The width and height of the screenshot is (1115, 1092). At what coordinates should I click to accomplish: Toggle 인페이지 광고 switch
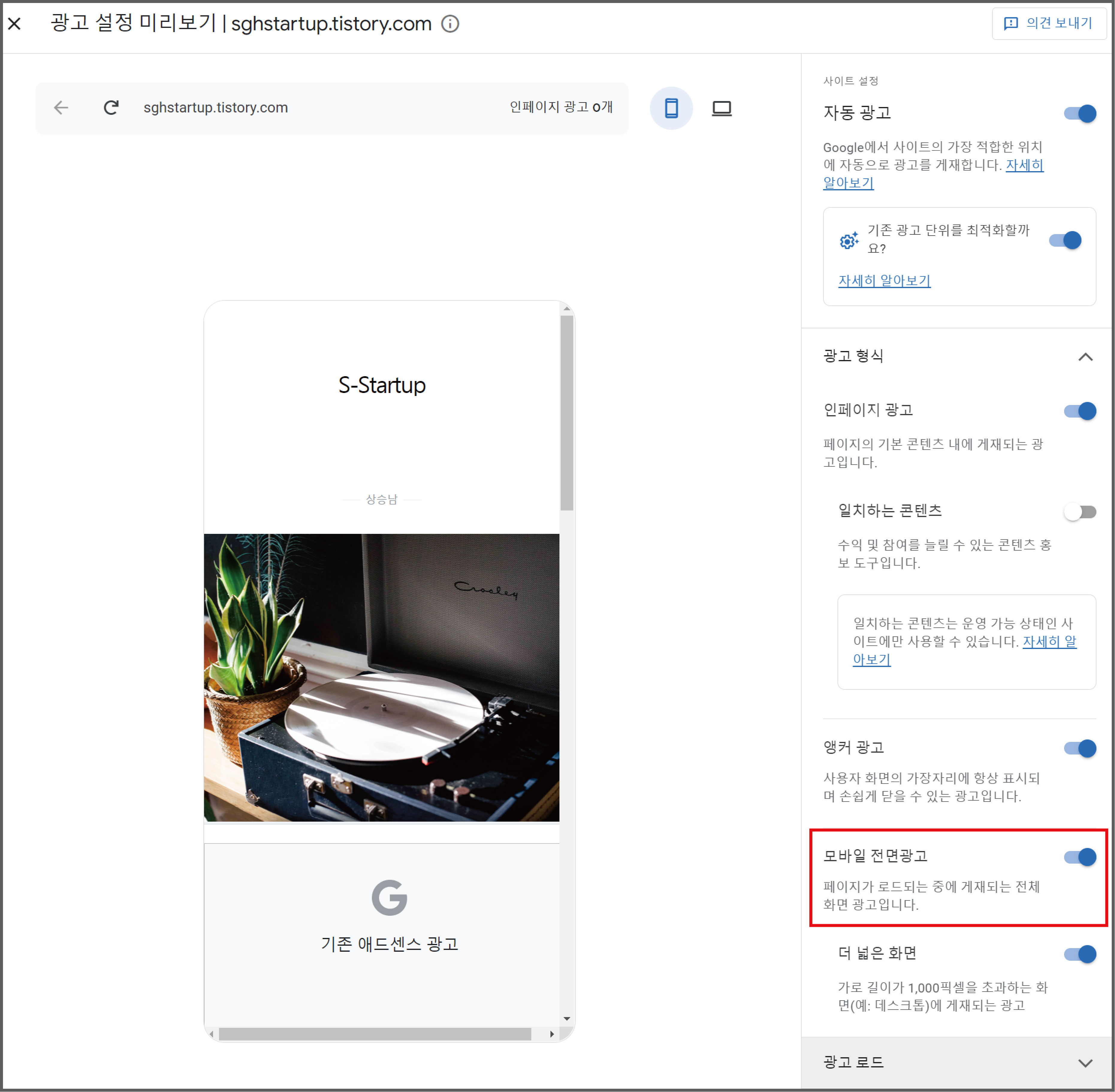tap(1080, 411)
